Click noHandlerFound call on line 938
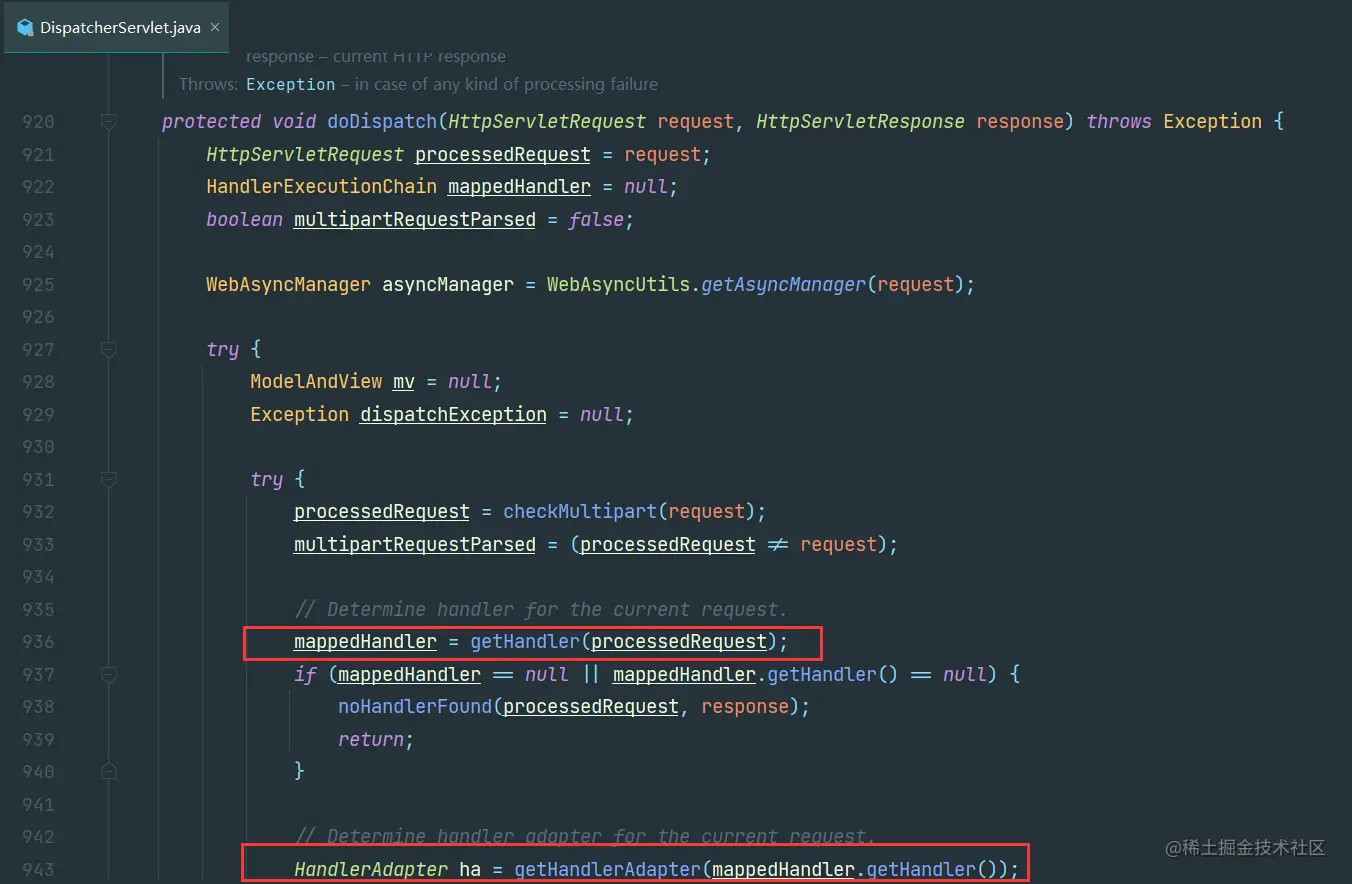This screenshot has width=1352, height=884. click(415, 707)
